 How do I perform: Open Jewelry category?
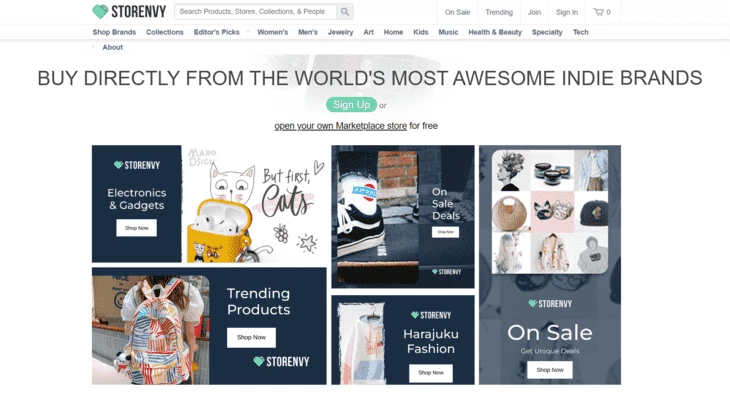click(340, 32)
